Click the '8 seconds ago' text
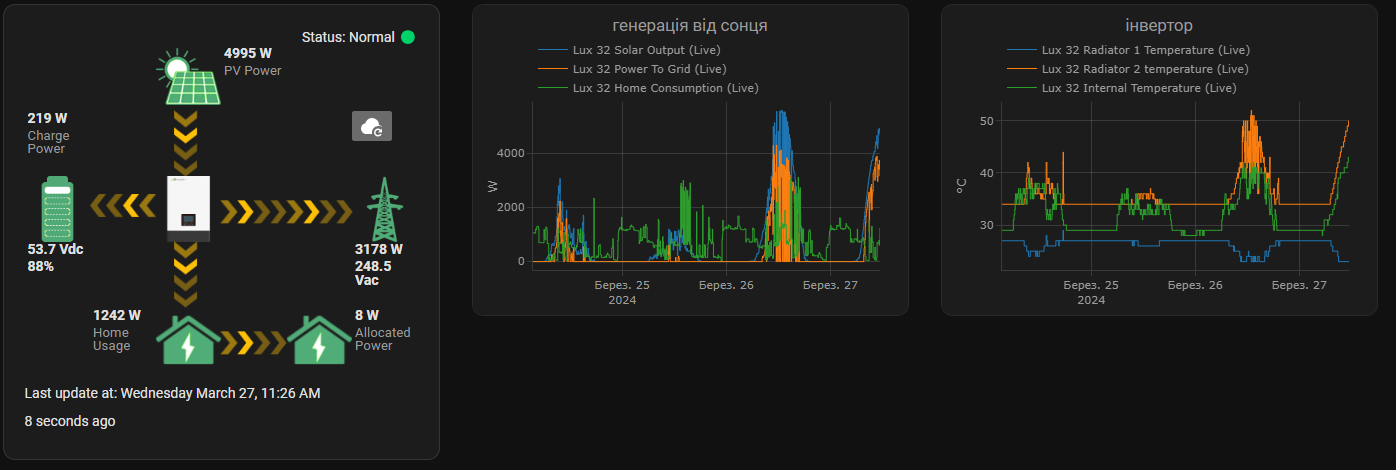Viewport: 1396px width, 470px height. pyautogui.click(x=70, y=421)
